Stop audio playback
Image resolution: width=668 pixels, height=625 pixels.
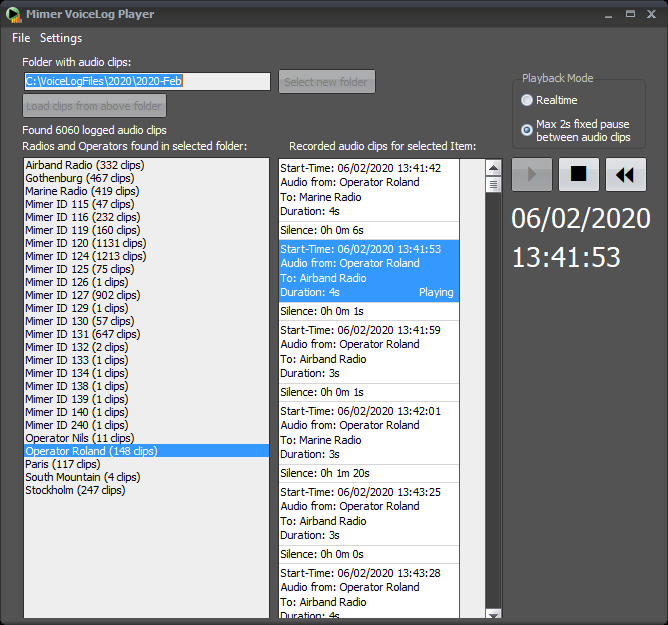click(x=578, y=174)
